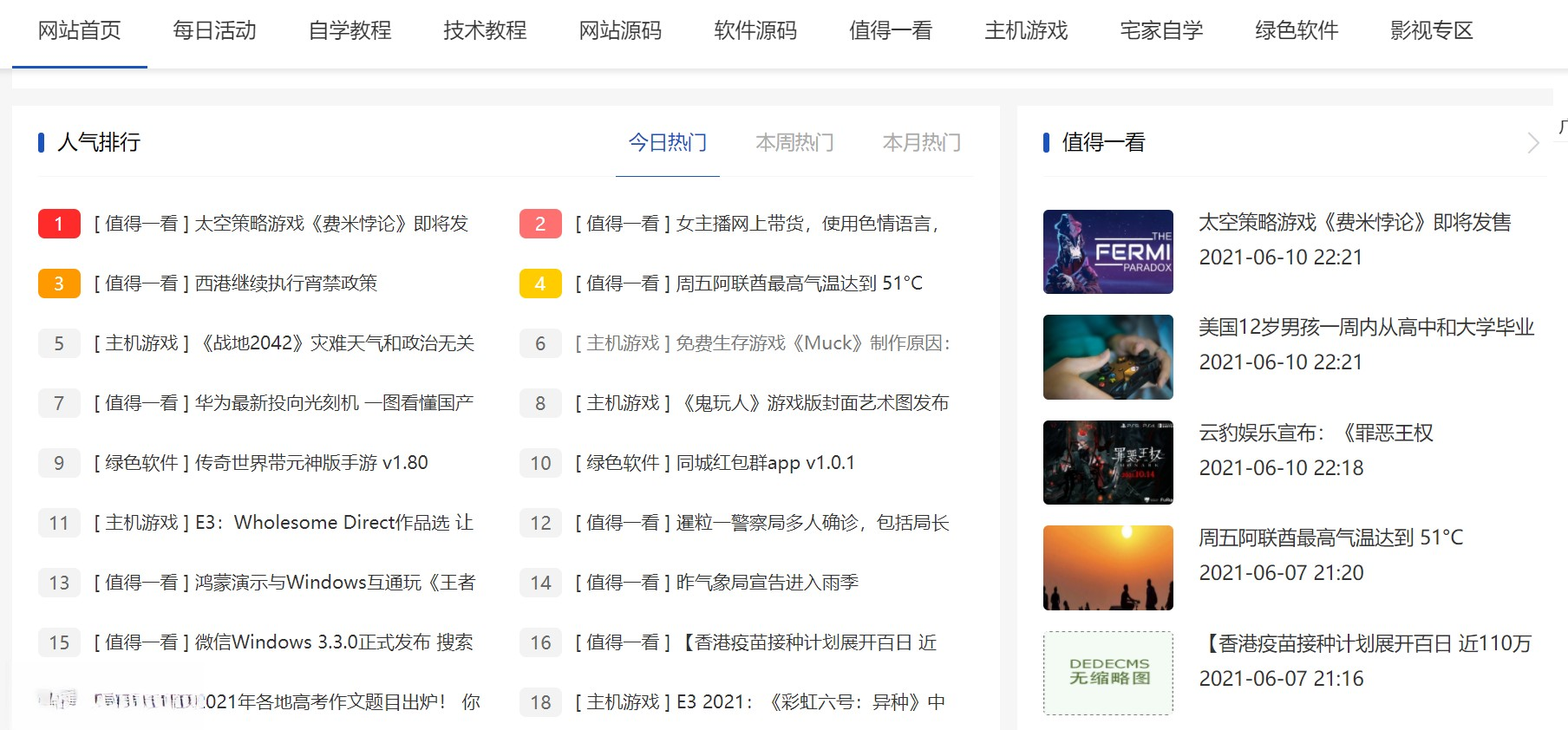Open 网站首页 in the navigation bar
1568x730 pixels.
79,31
